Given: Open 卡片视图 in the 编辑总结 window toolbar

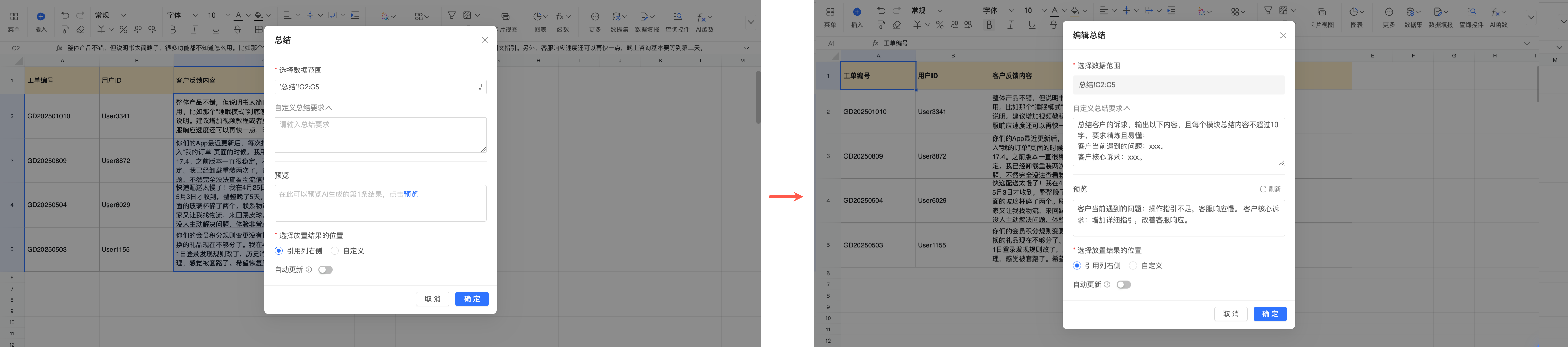Looking at the screenshot, I should pyautogui.click(x=1322, y=17).
